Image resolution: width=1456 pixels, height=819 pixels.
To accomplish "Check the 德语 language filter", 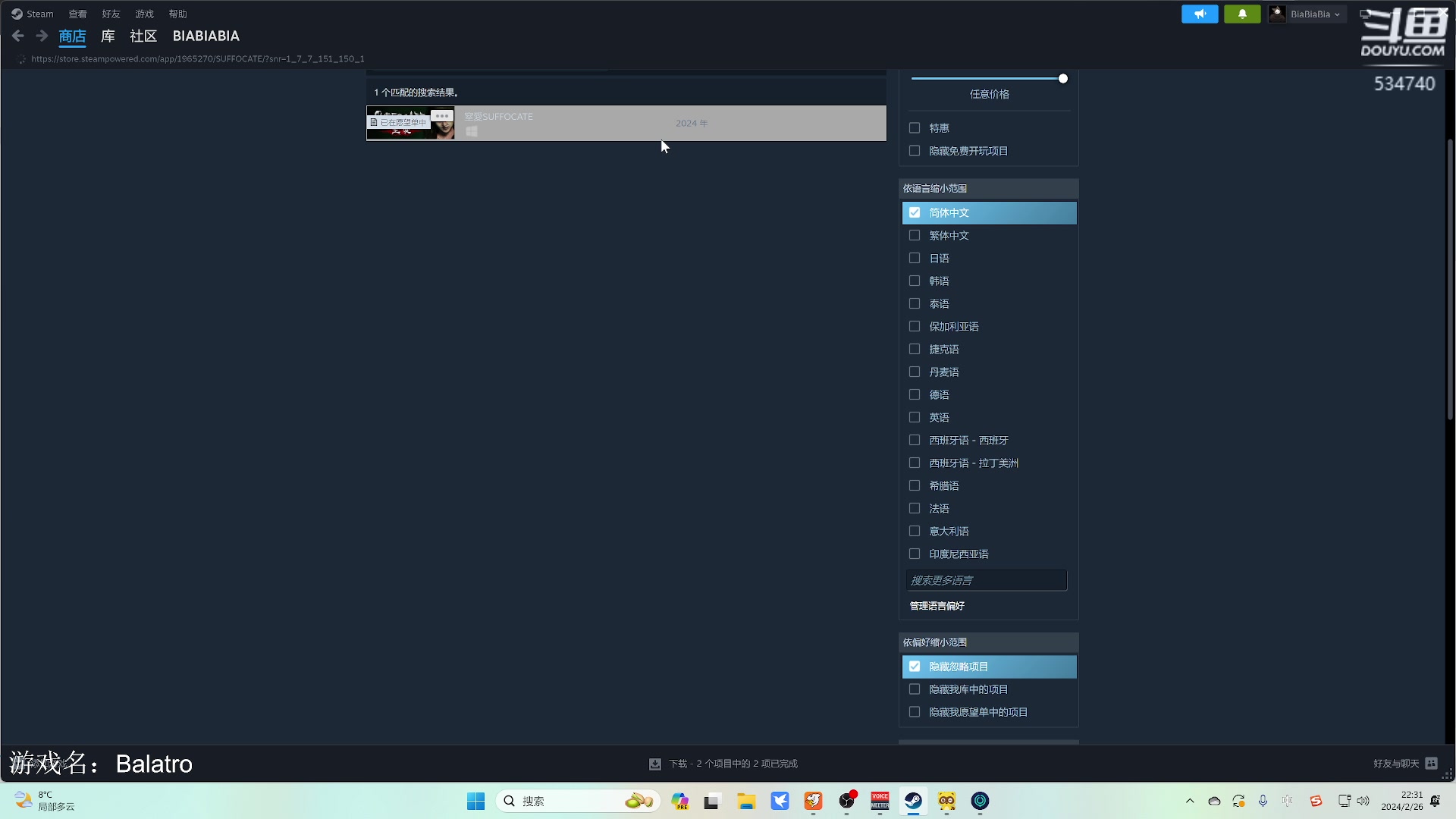I will point(915,395).
